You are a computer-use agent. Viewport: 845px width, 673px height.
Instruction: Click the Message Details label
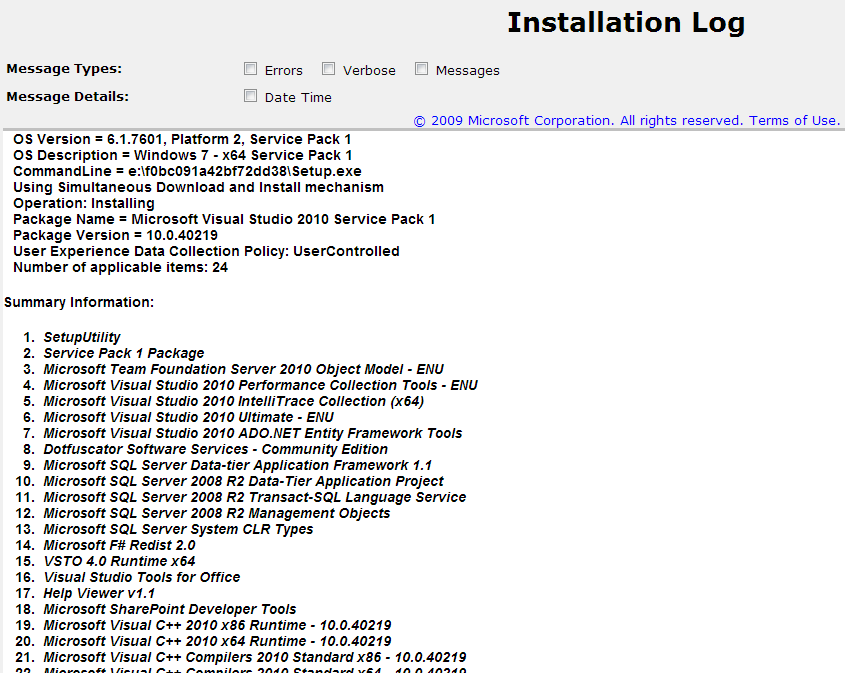click(67, 96)
